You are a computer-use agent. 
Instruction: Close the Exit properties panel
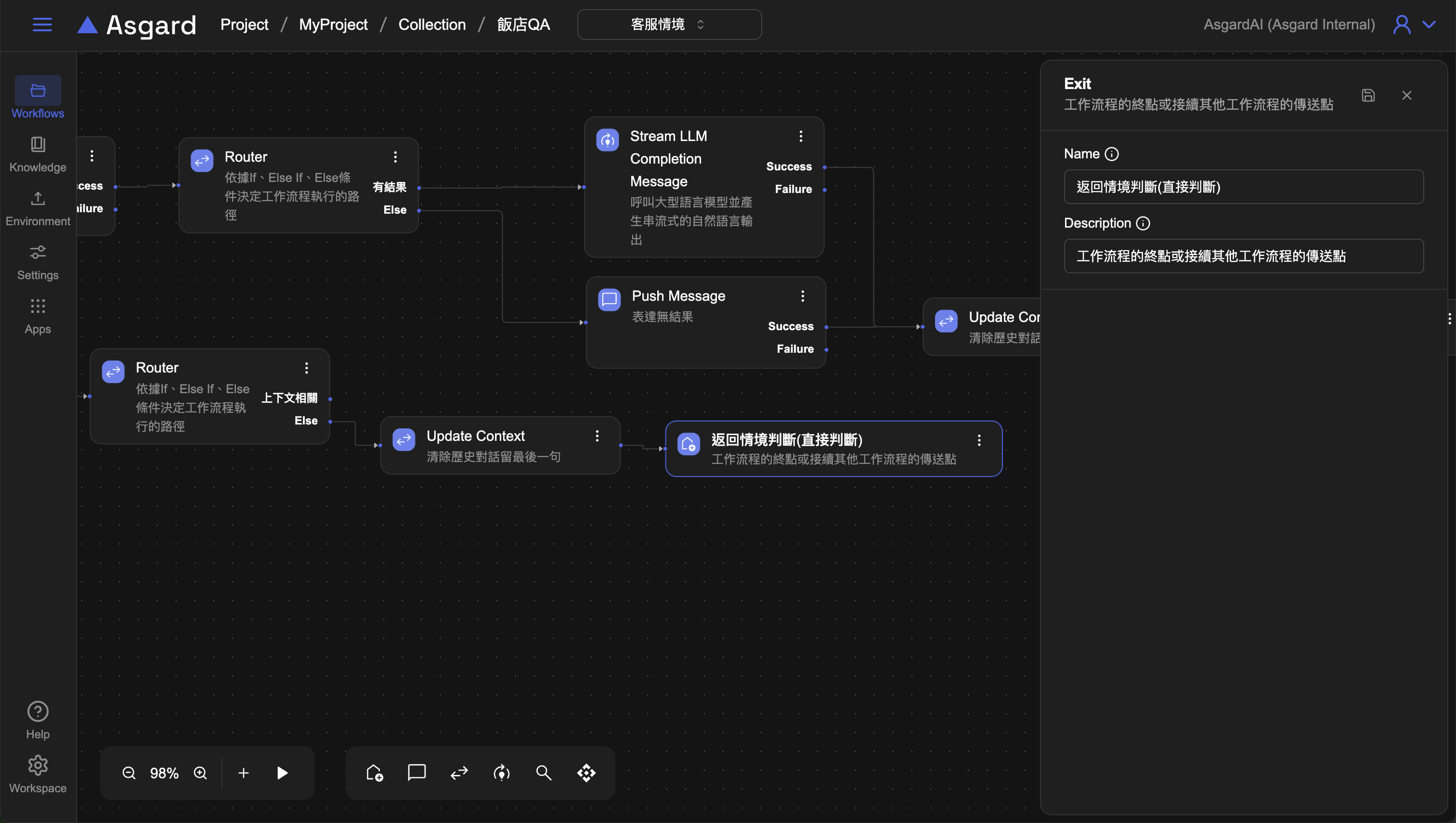click(x=1406, y=95)
